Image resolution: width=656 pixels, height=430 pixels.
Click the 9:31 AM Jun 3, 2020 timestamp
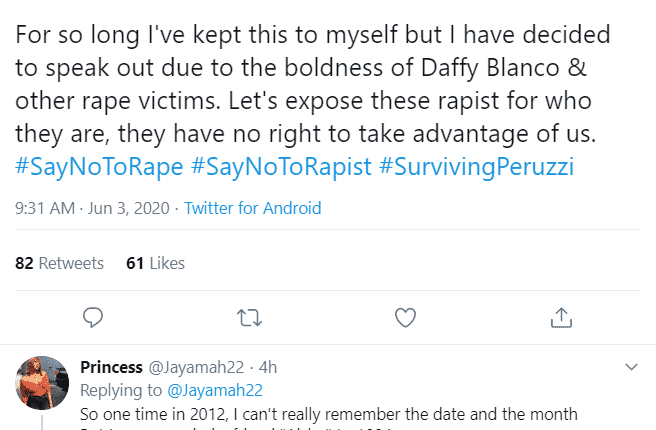click(93, 208)
